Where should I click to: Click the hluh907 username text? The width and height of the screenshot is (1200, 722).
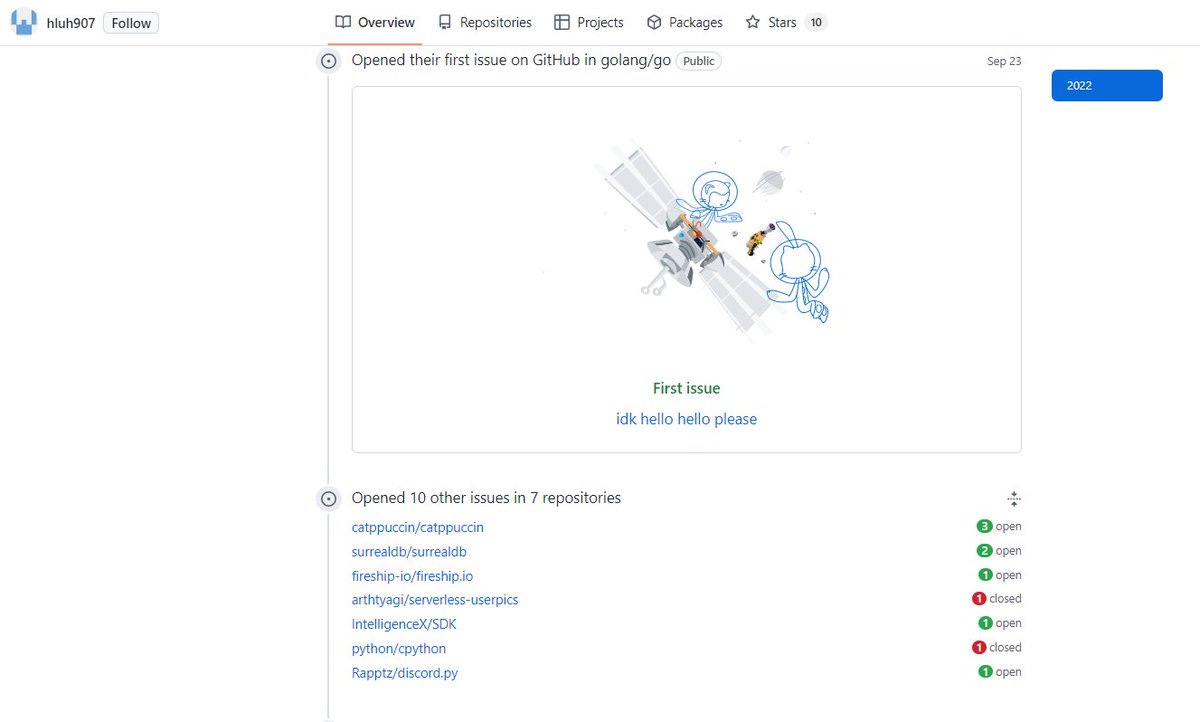pos(71,23)
